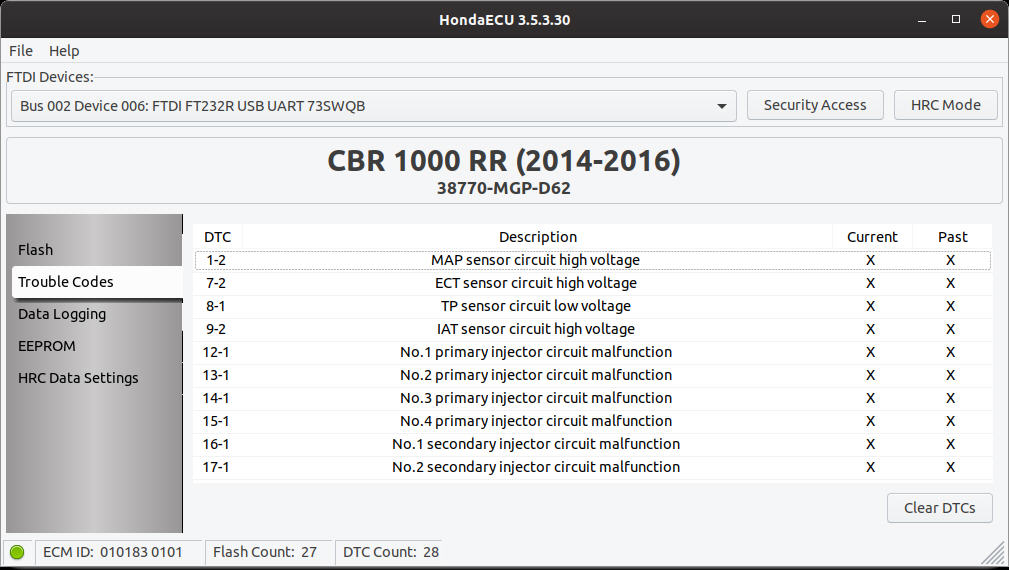Minimize the HondaECU window
1009x570 pixels.
(x=921, y=19)
